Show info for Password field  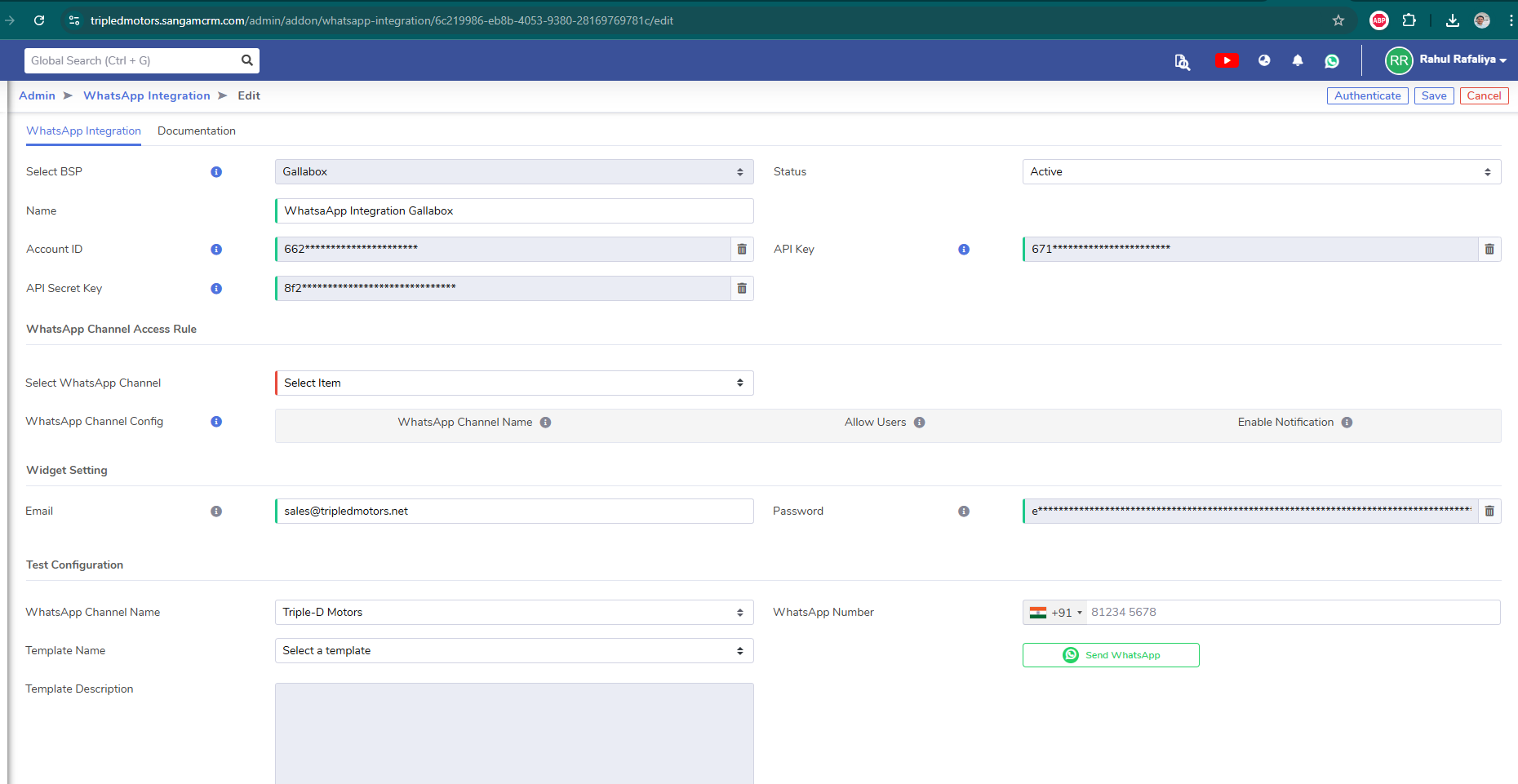click(x=964, y=512)
